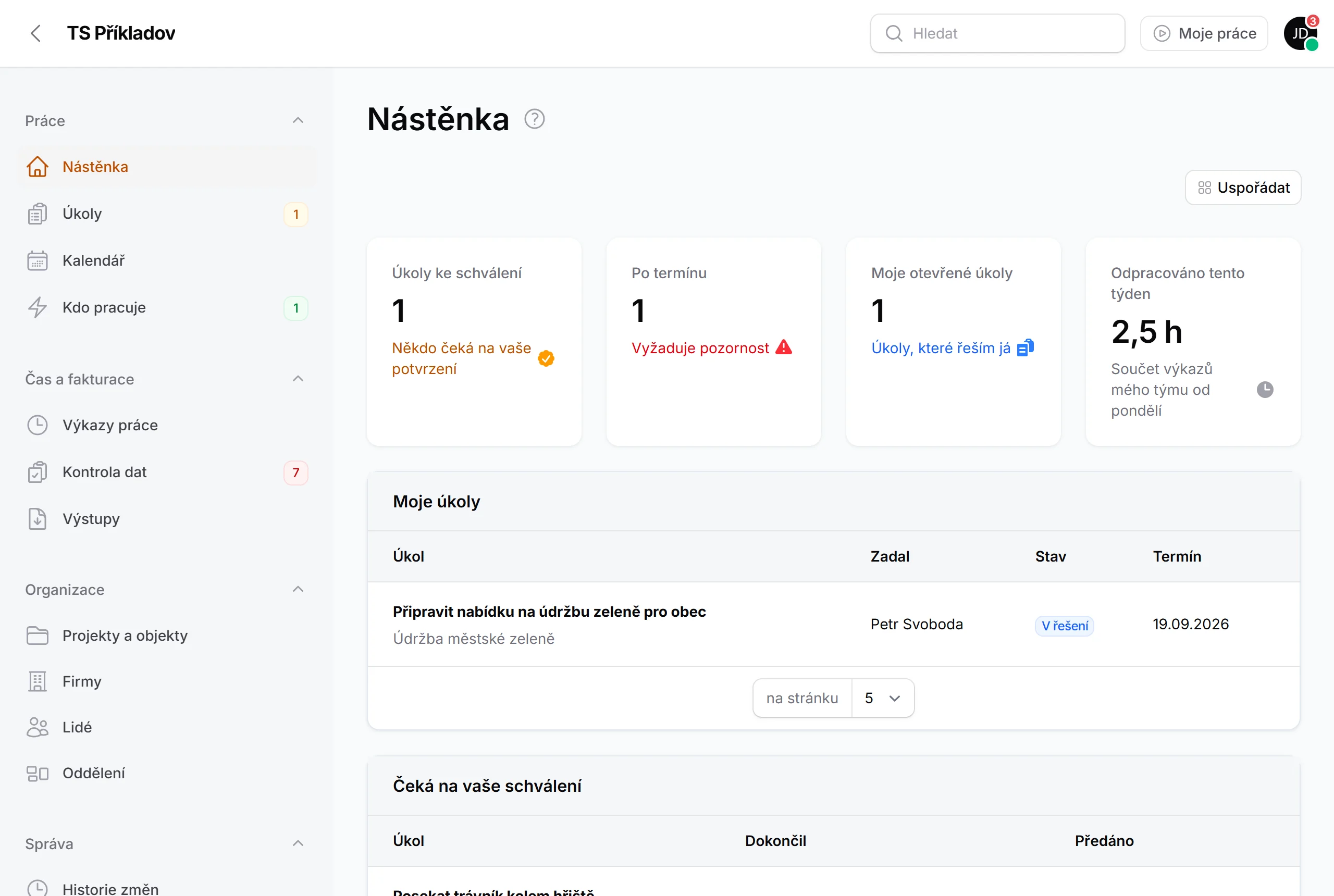Viewport: 1334px width, 896px height.
Task: Click the Lidé people icon
Action: coord(37,727)
